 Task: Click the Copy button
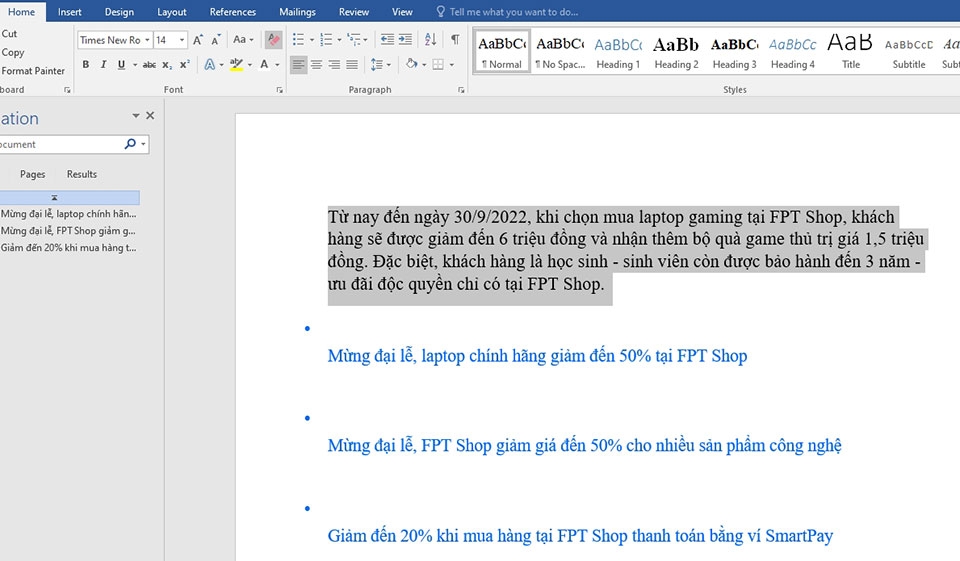point(12,53)
